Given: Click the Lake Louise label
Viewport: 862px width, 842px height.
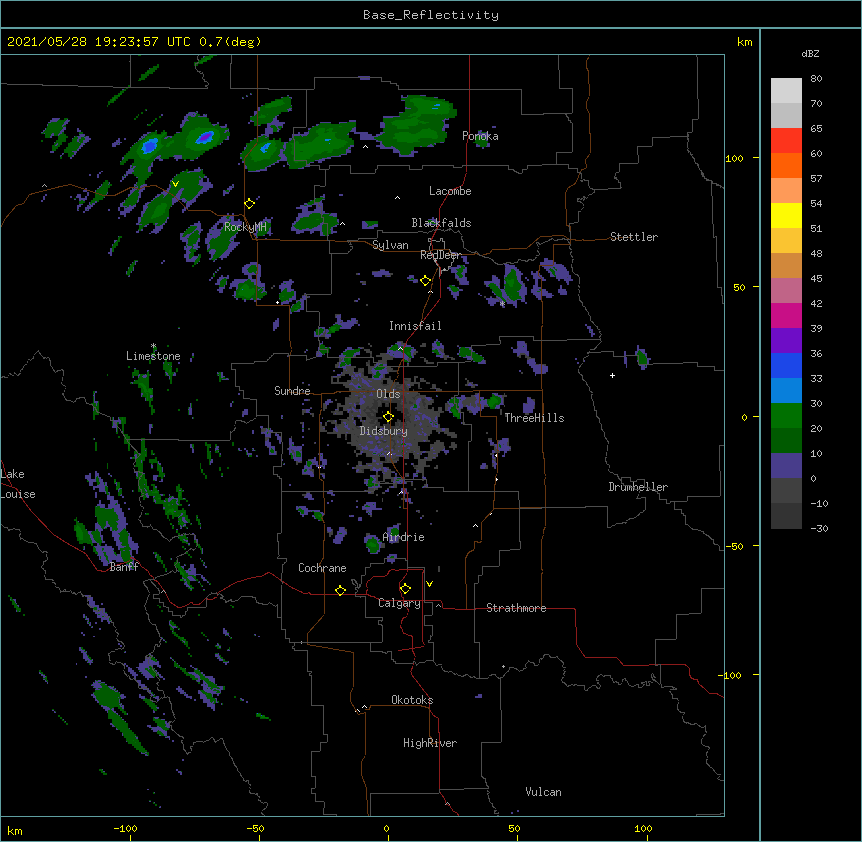Looking at the screenshot, I should coord(18,484).
